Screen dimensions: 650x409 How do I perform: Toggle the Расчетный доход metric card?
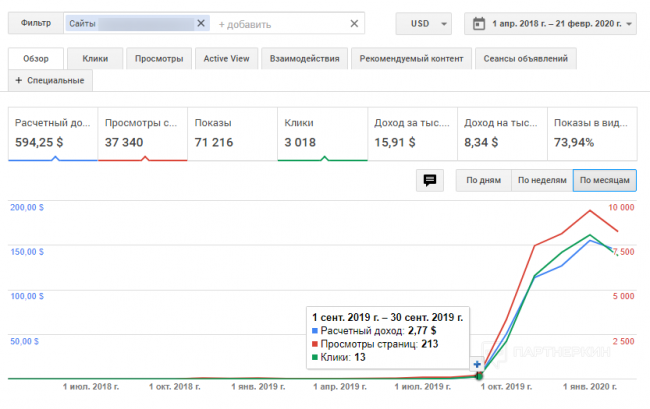point(53,132)
